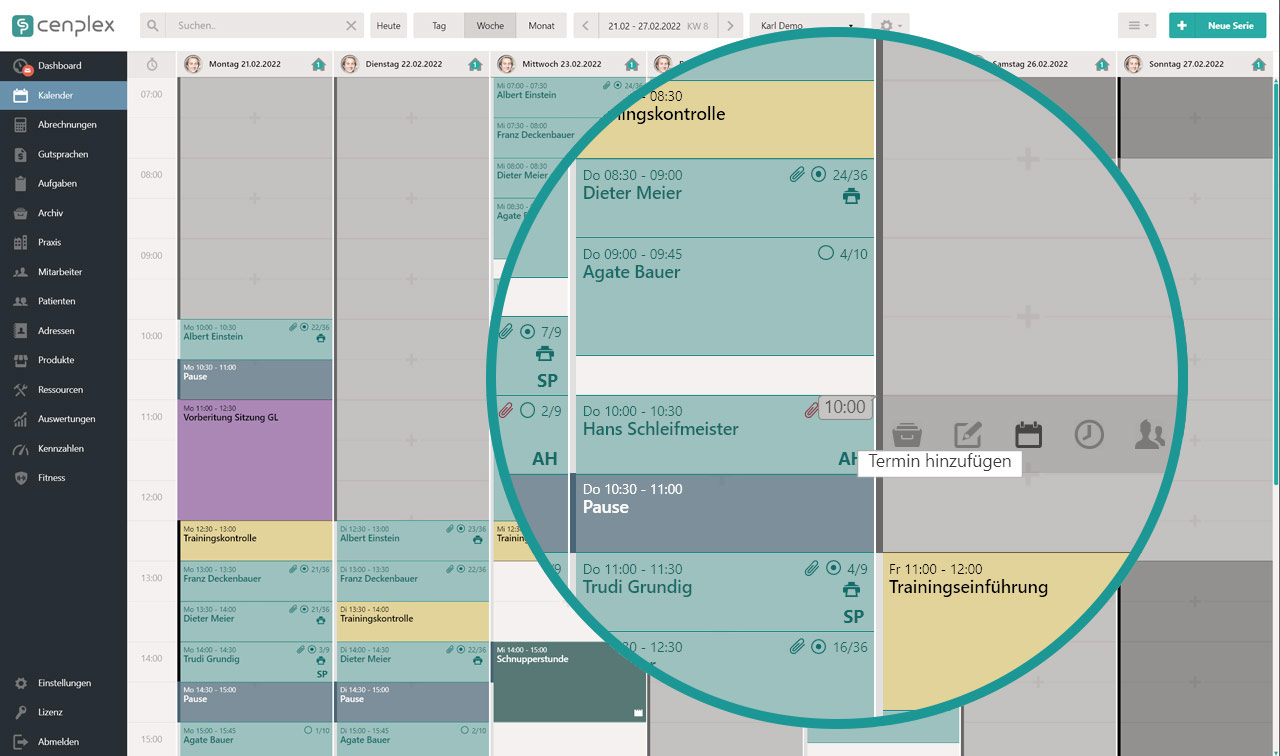Click the pencil edit icon in the magnified view
Screen dimensions: 1280x756
968,434
